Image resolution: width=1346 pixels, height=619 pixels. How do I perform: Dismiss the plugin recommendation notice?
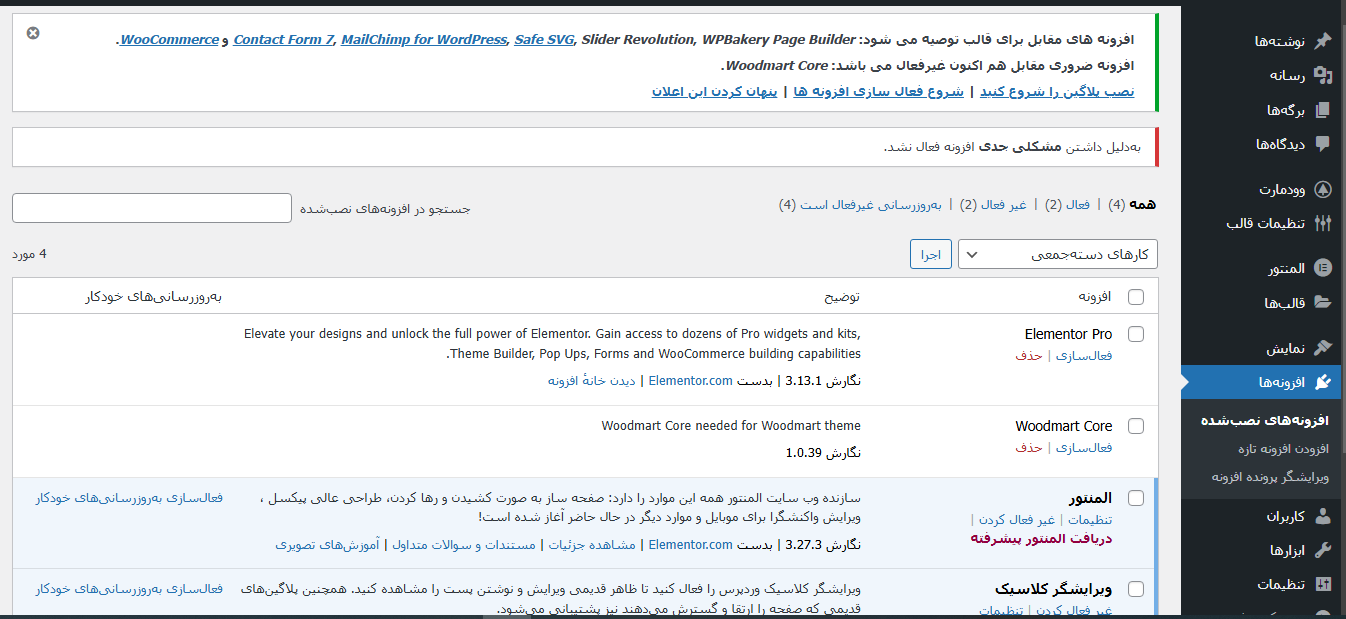[x=33, y=33]
